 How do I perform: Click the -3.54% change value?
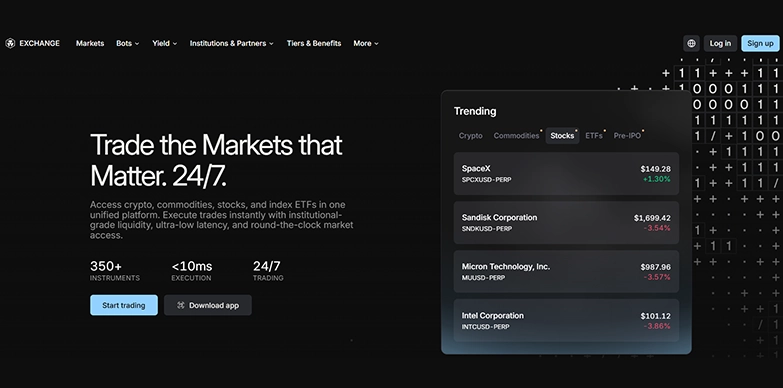coord(657,228)
